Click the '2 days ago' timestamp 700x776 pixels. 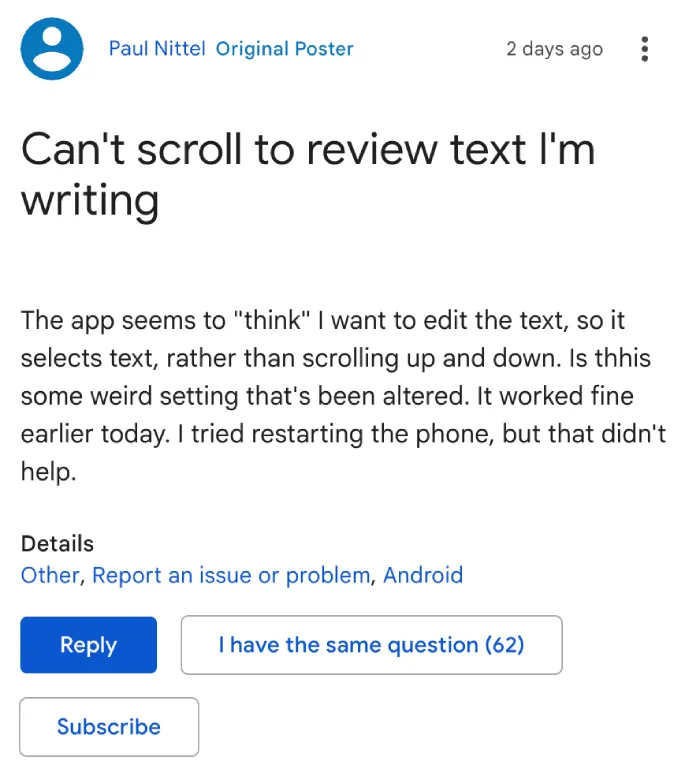point(554,49)
